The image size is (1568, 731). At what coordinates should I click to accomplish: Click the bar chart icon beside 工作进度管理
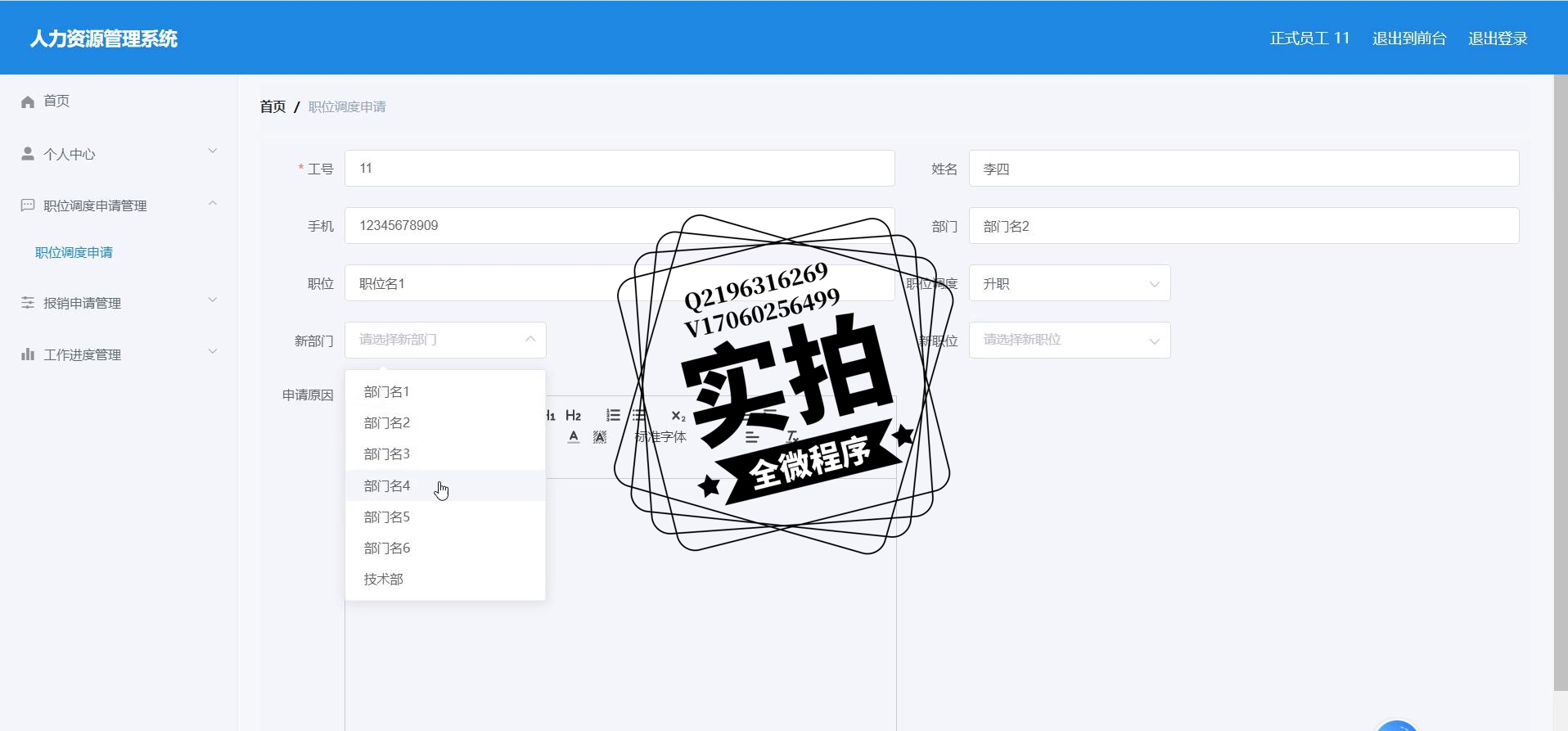tap(28, 354)
